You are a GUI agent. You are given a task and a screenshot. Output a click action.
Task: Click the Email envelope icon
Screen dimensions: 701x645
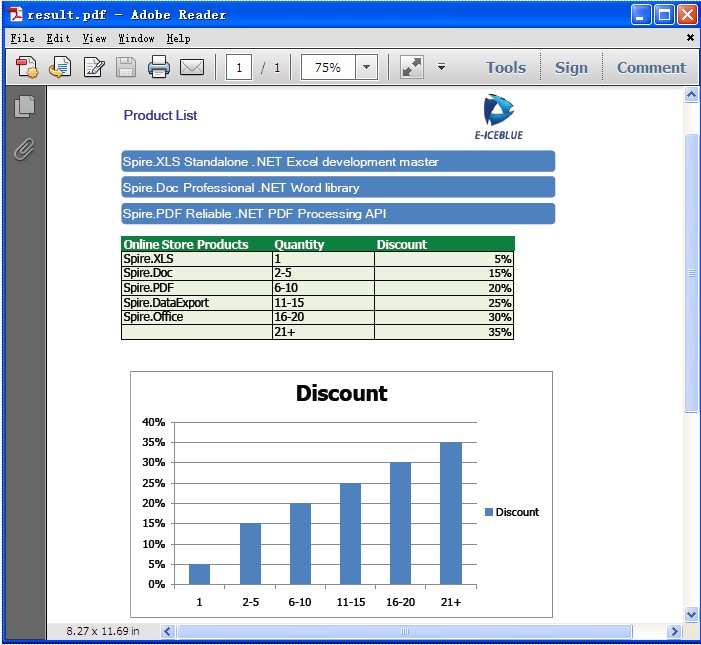192,67
